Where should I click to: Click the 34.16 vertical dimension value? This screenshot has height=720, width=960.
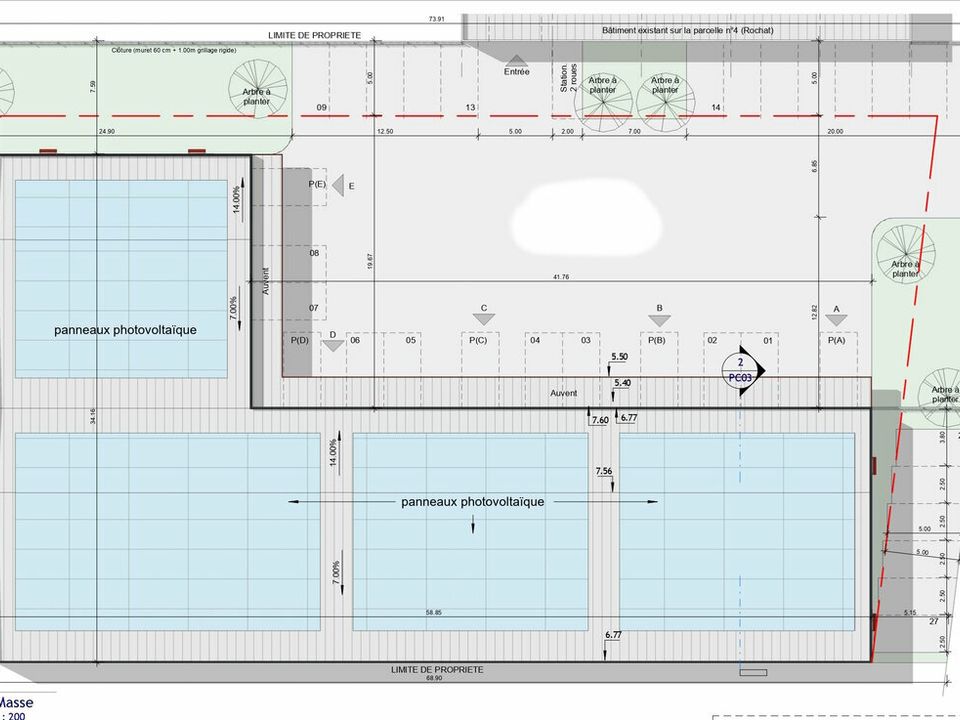pos(92,416)
